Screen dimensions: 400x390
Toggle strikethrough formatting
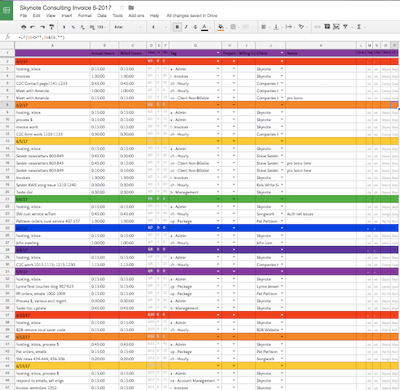[195, 27]
